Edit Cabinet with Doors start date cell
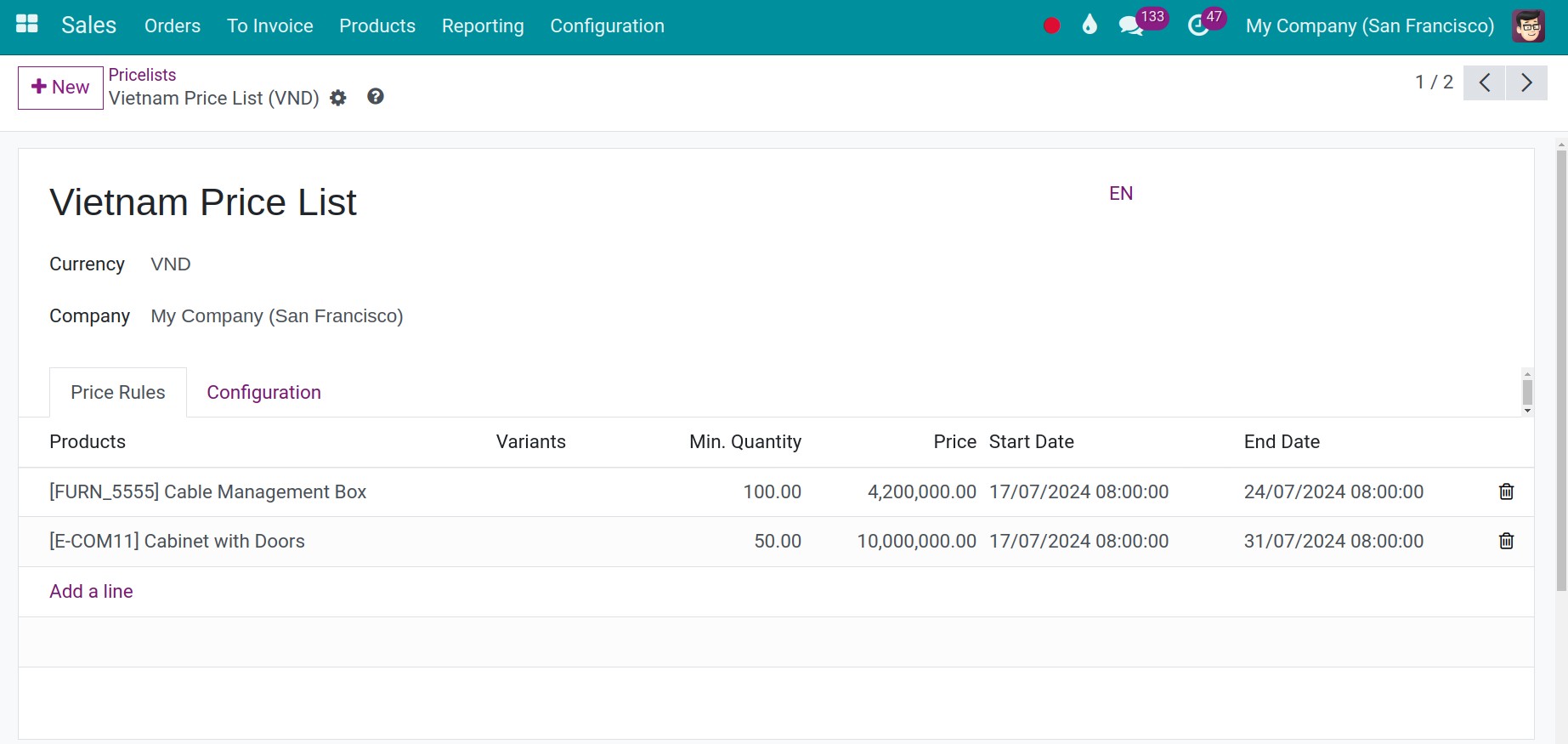This screenshot has width=1568, height=744. pyautogui.click(x=1079, y=541)
